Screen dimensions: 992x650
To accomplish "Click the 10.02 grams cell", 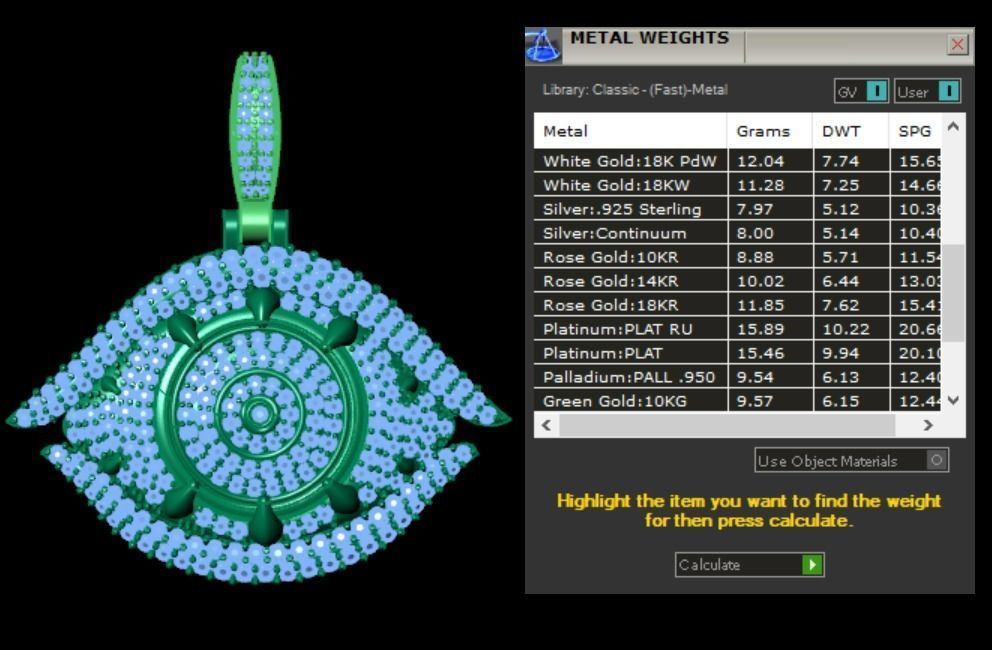I will coord(770,281).
